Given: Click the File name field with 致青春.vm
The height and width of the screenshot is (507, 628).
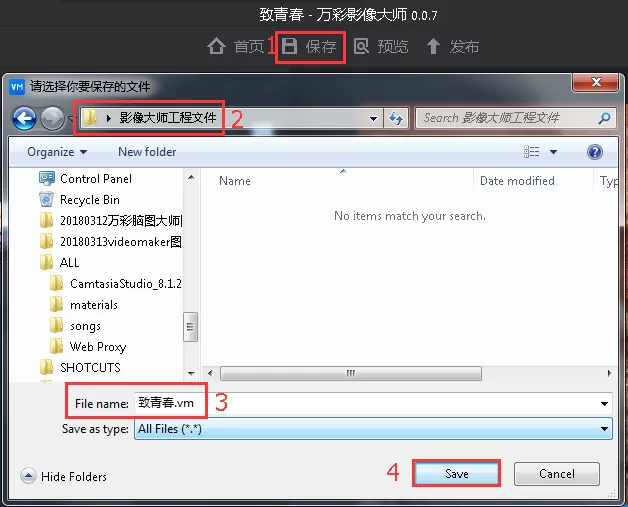Looking at the screenshot, I should click(372, 403).
